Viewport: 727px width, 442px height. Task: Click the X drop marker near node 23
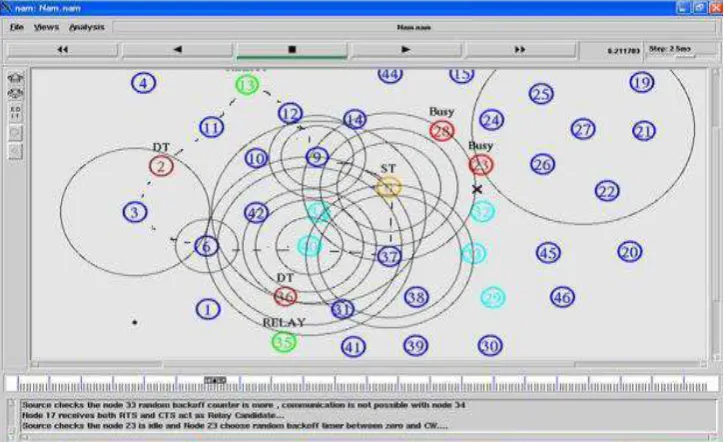(477, 189)
